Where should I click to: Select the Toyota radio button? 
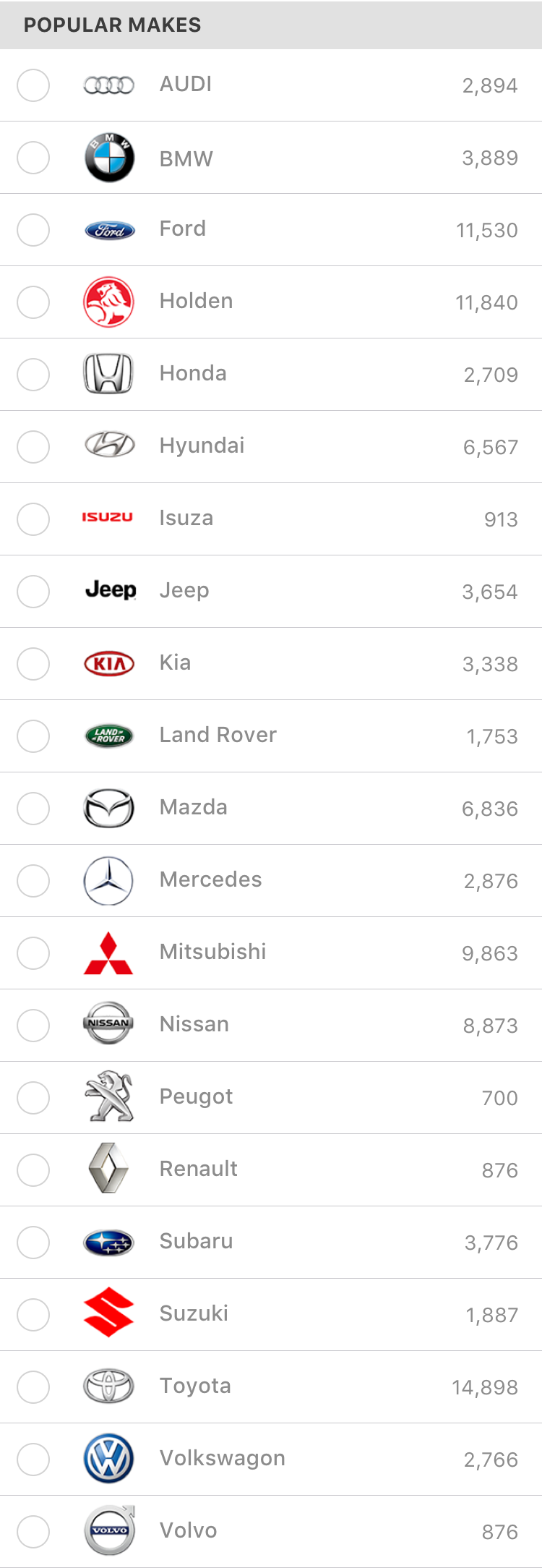[33, 1387]
